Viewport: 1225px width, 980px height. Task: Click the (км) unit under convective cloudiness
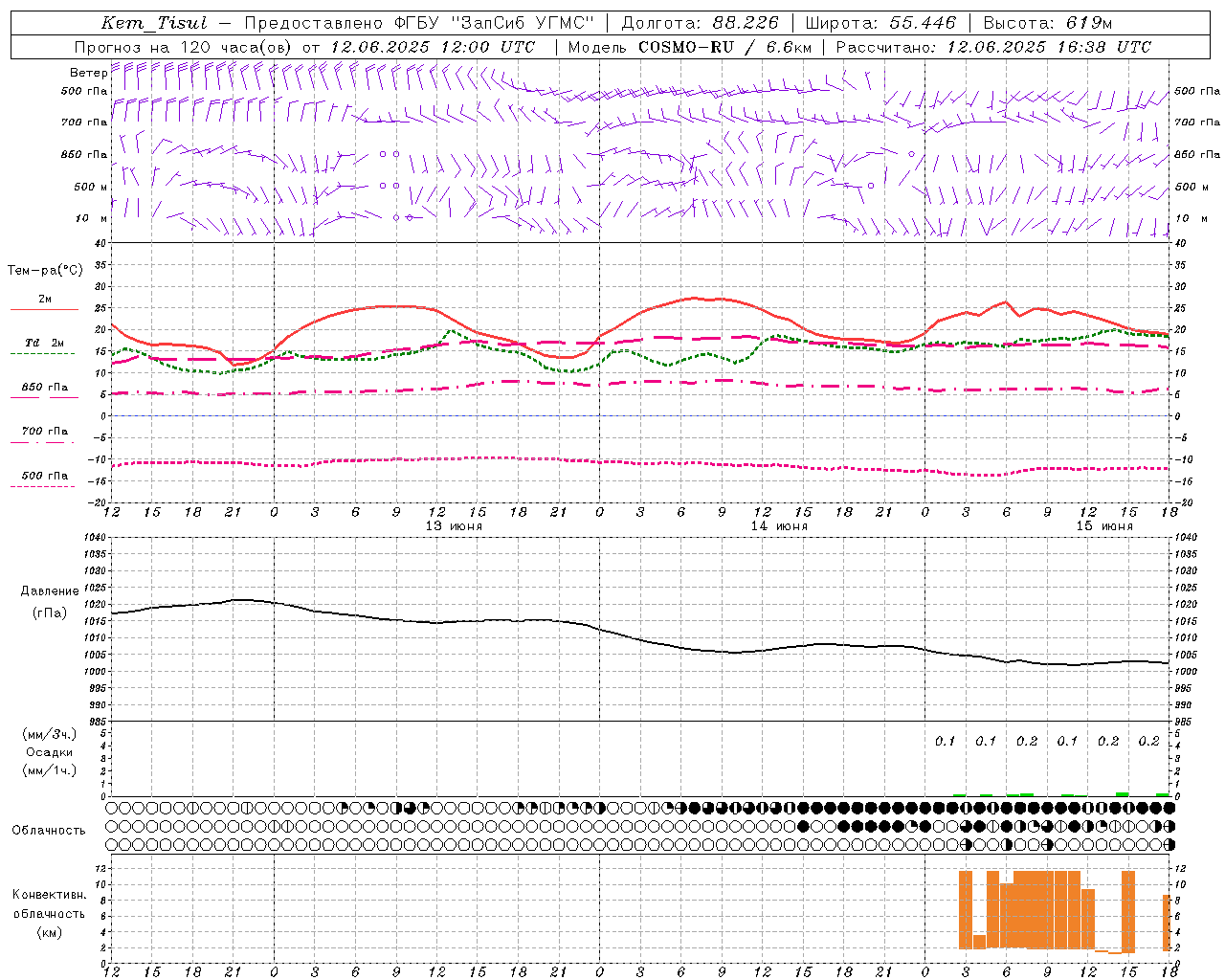[49, 932]
